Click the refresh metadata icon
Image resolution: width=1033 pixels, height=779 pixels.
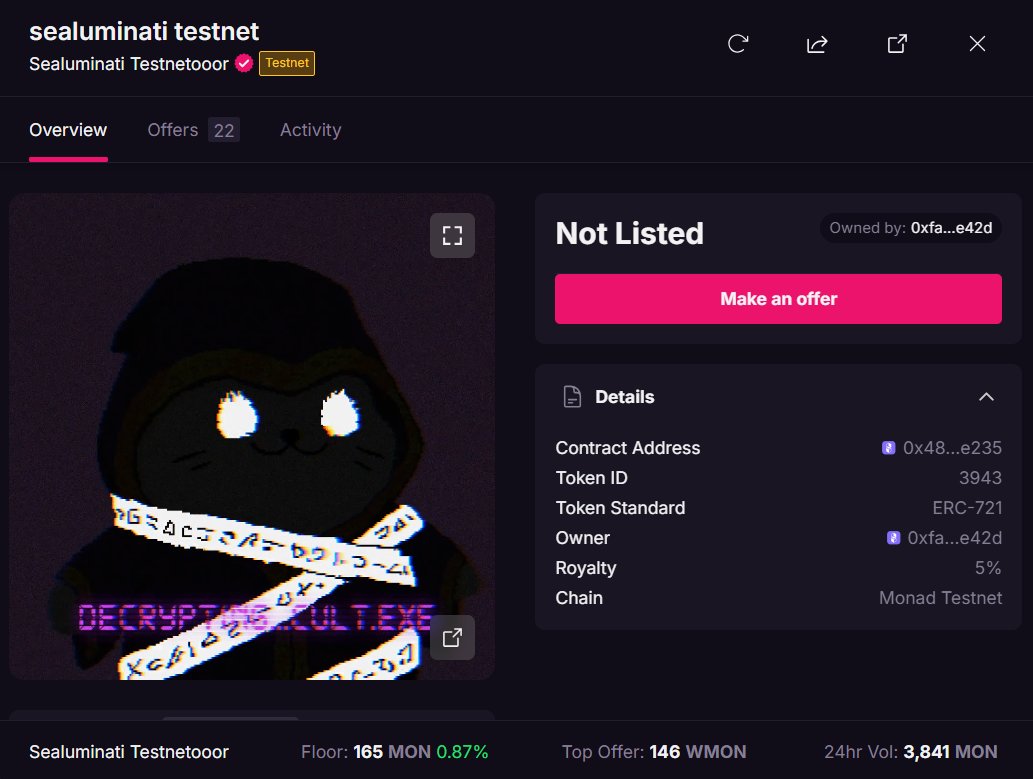(x=738, y=43)
